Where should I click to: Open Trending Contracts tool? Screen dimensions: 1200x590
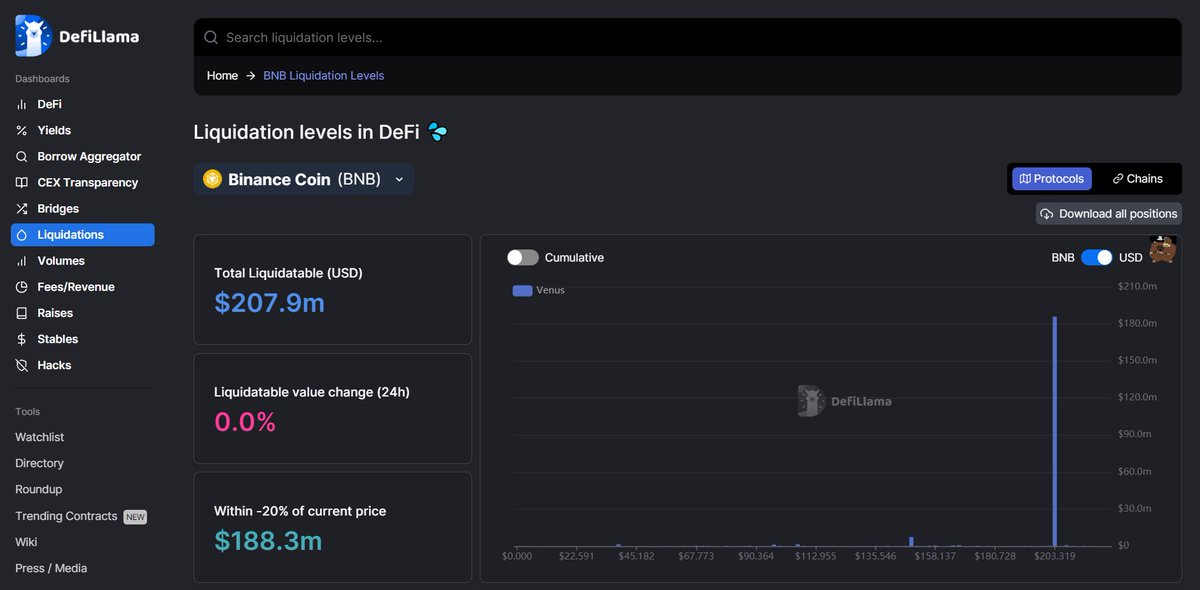66,517
